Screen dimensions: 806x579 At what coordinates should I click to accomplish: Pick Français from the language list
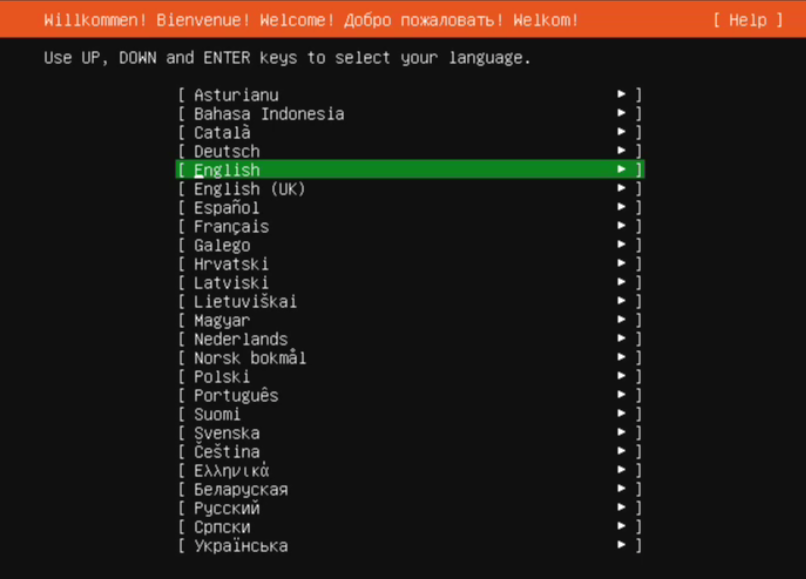410,226
